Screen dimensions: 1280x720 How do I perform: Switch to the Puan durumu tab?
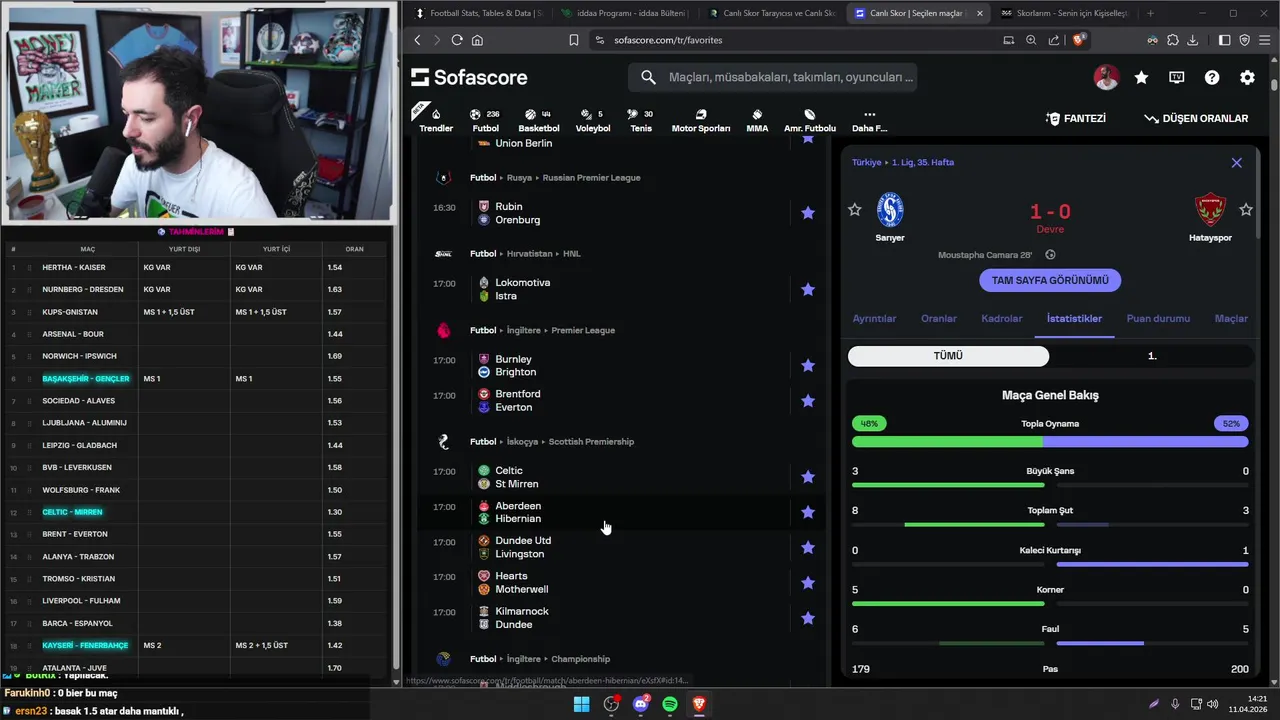point(1158,318)
